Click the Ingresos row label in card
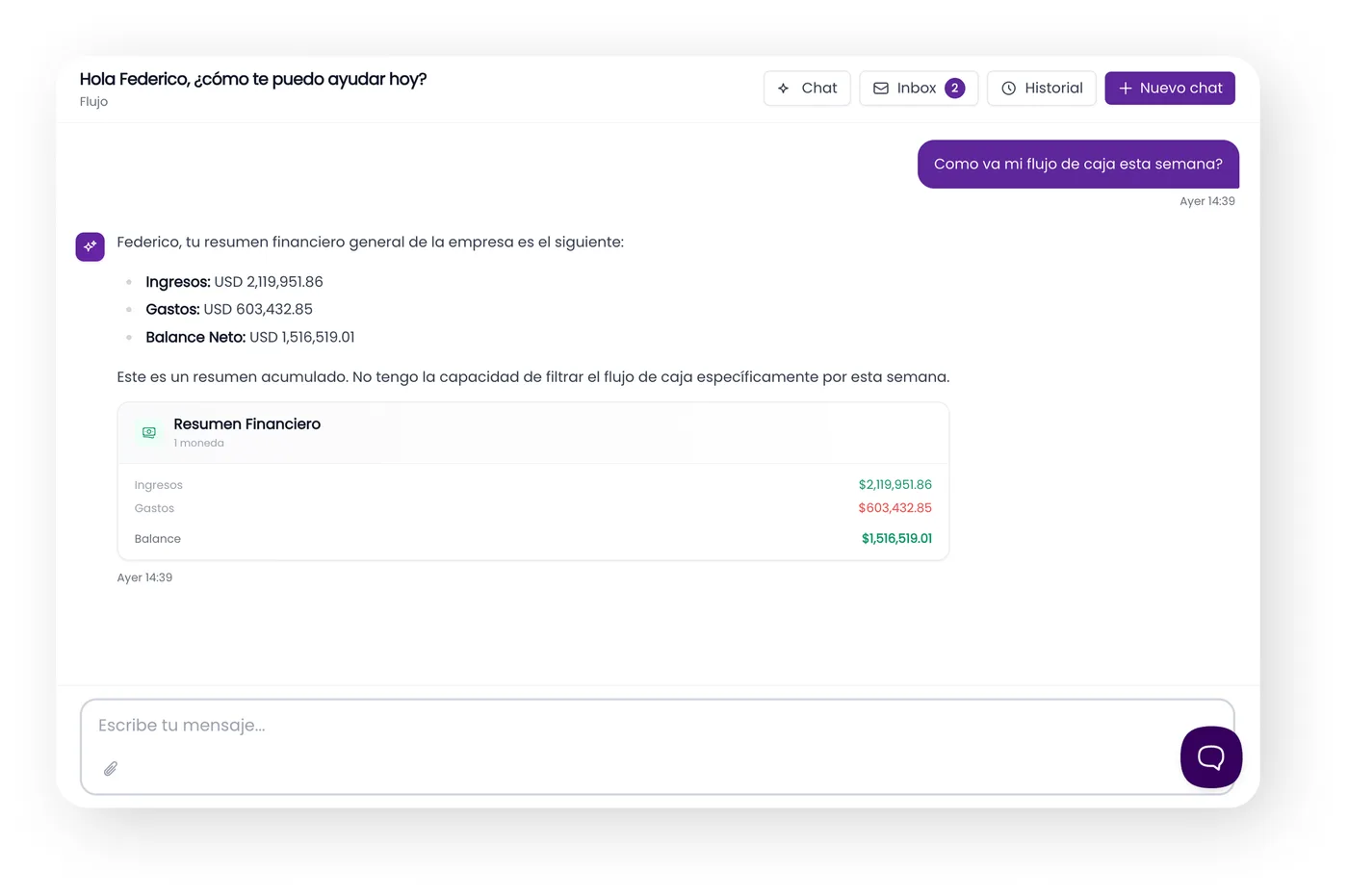This screenshot has height=896, width=1348. click(159, 486)
